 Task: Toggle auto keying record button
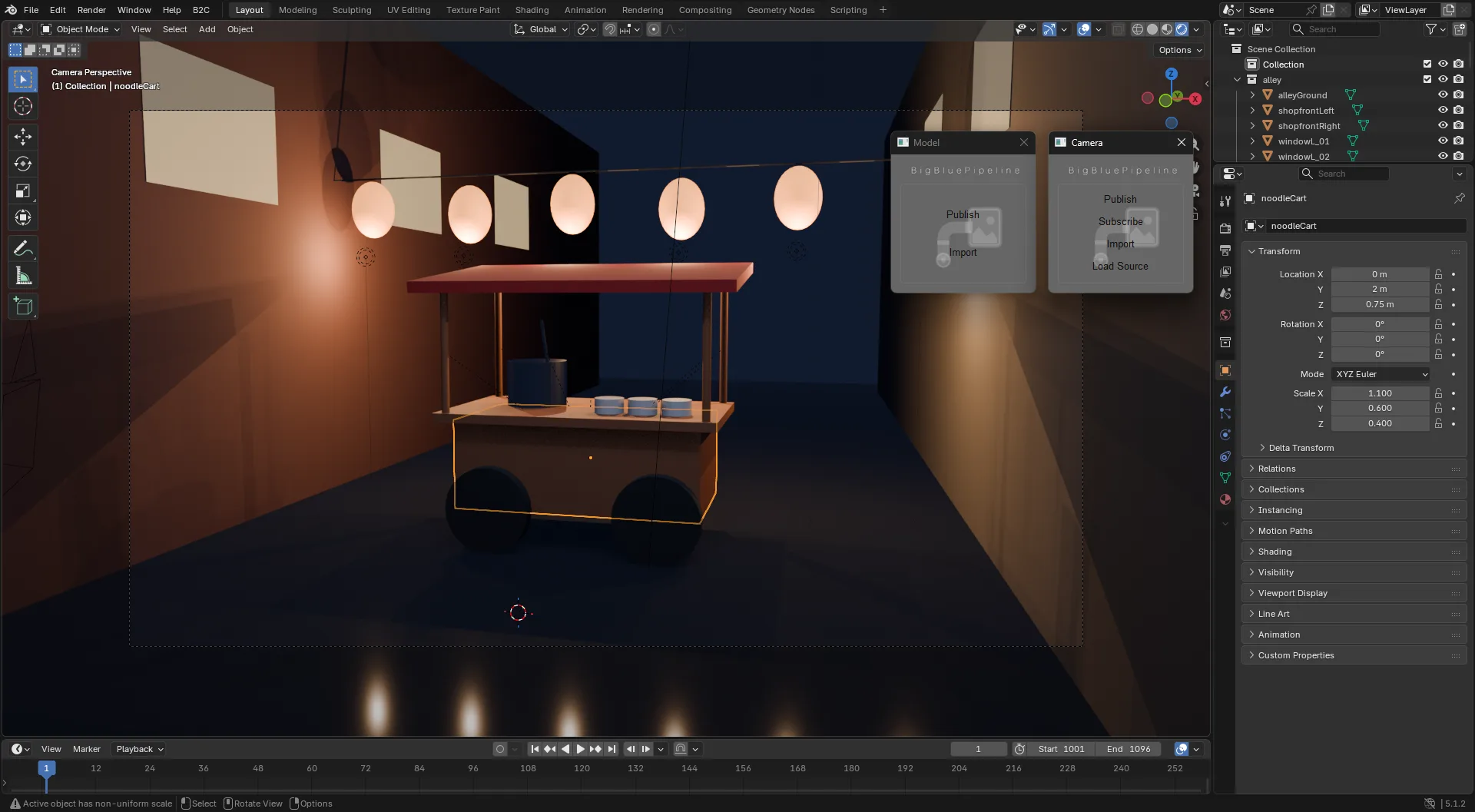tap(500, 749)
